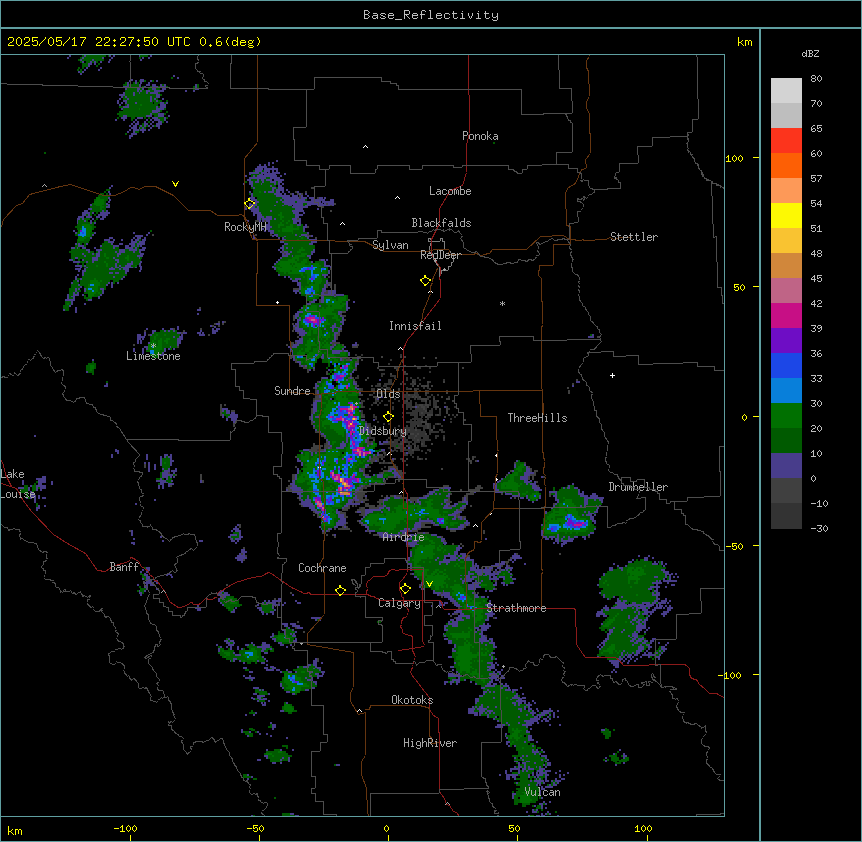Click the RedDeer city label
862x842 pixels.
pyautogui.click(x=440, y=255)
